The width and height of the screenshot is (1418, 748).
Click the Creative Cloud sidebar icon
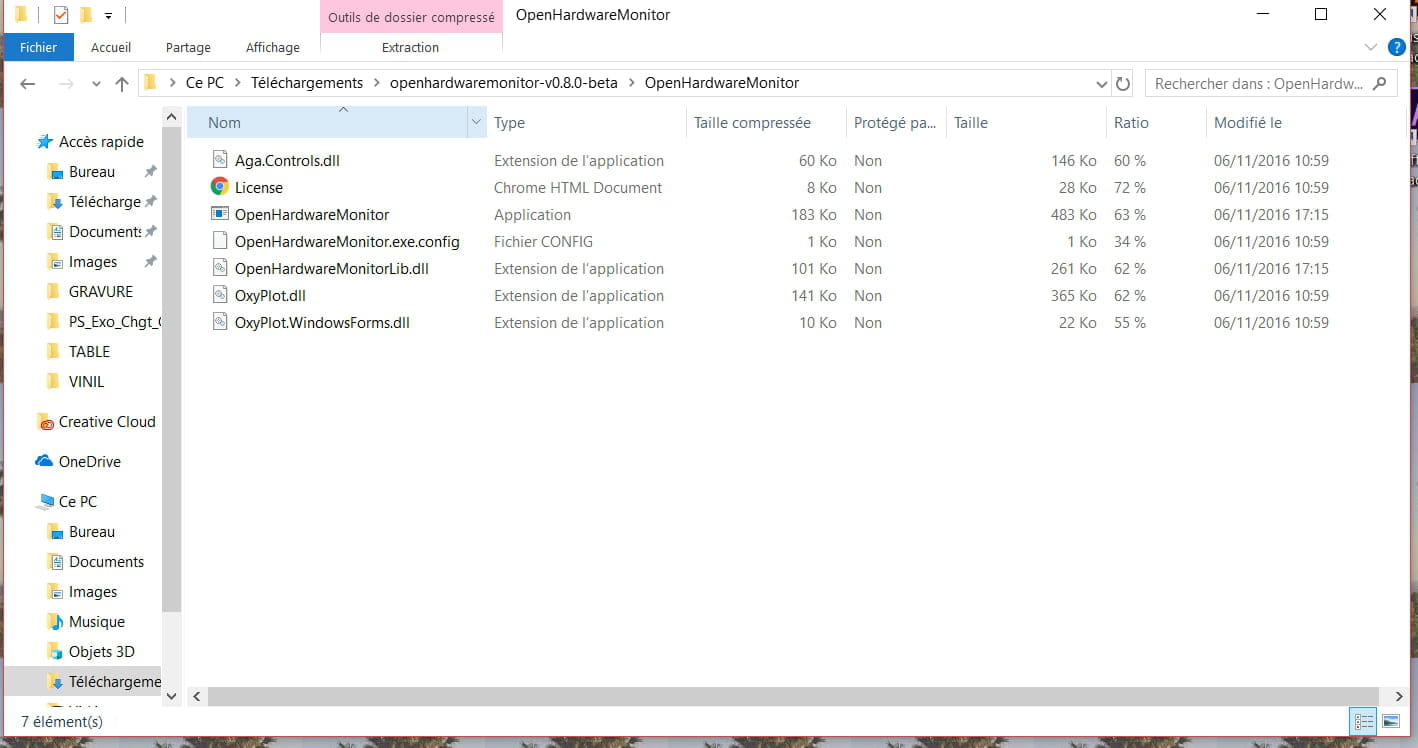click(45, 422)
